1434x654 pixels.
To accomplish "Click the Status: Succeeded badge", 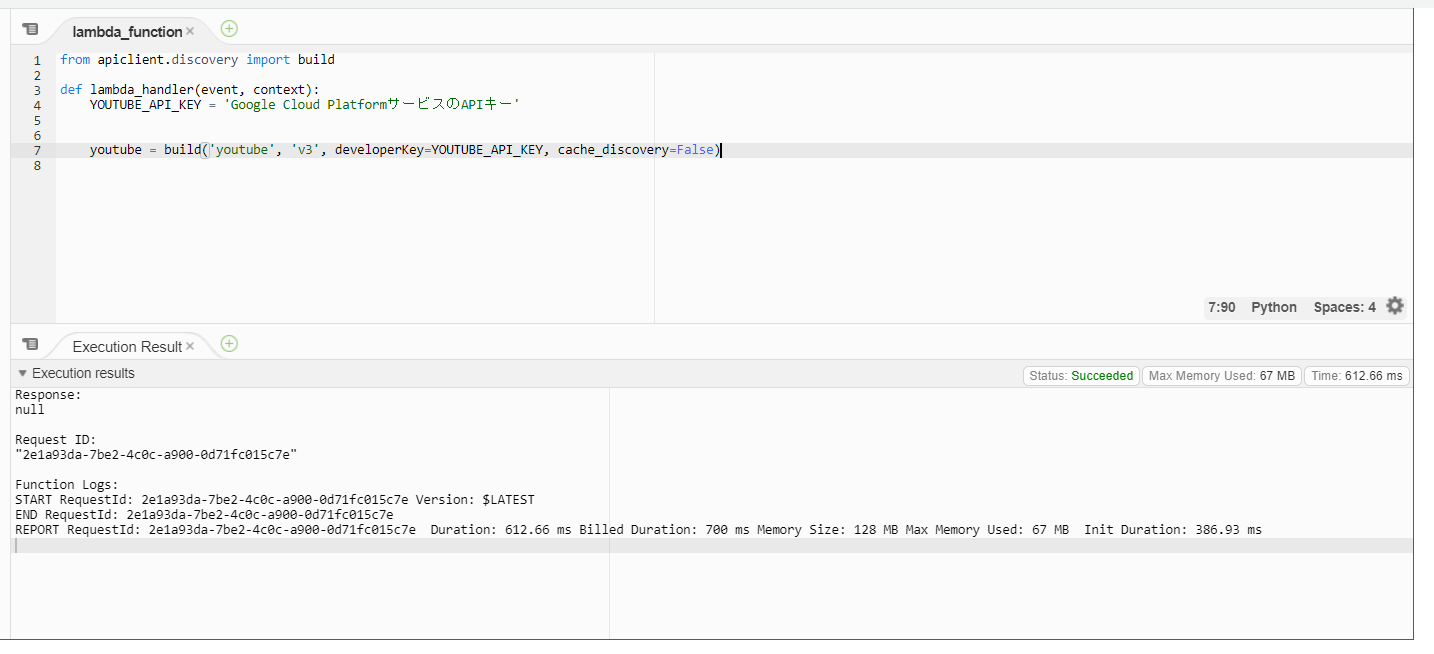I will pyautogui.click(x=1081, y=376).
